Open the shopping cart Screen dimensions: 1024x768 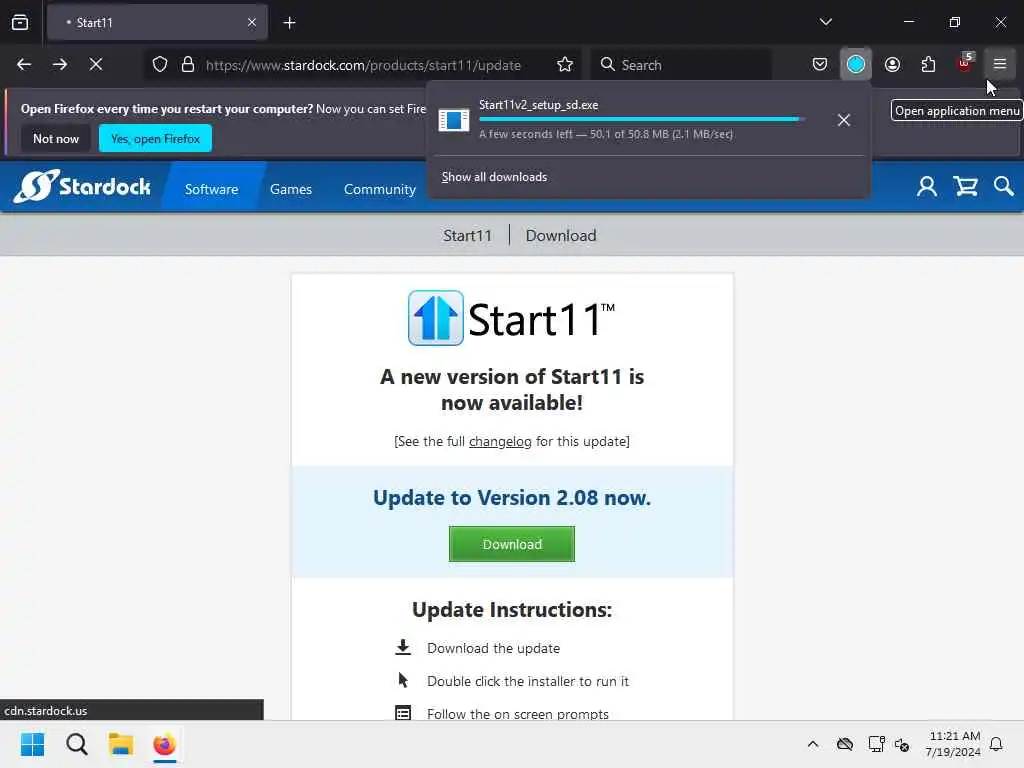[965, 187]
